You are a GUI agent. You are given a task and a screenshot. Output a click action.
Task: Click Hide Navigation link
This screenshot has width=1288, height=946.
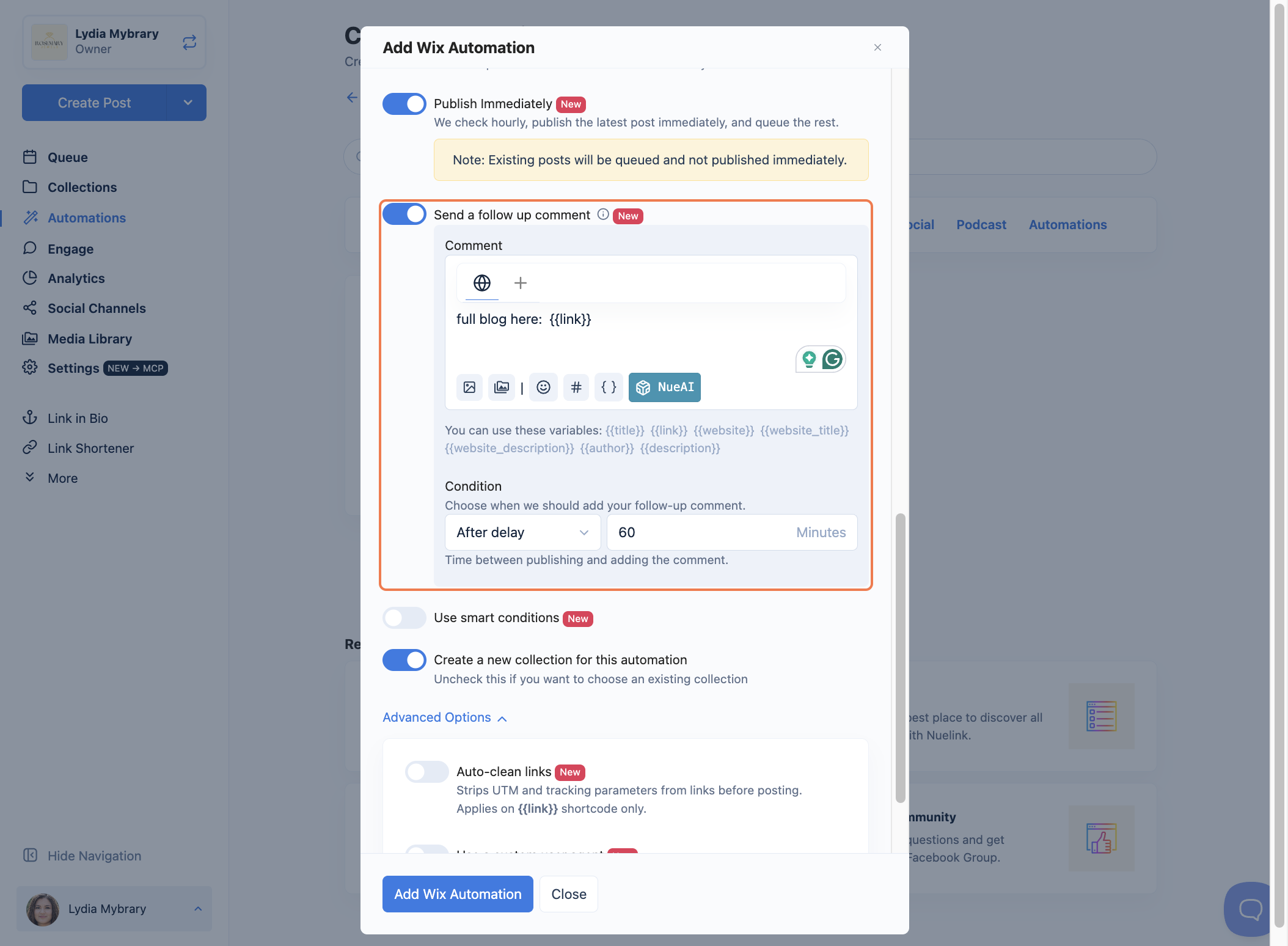coord(95,856)
